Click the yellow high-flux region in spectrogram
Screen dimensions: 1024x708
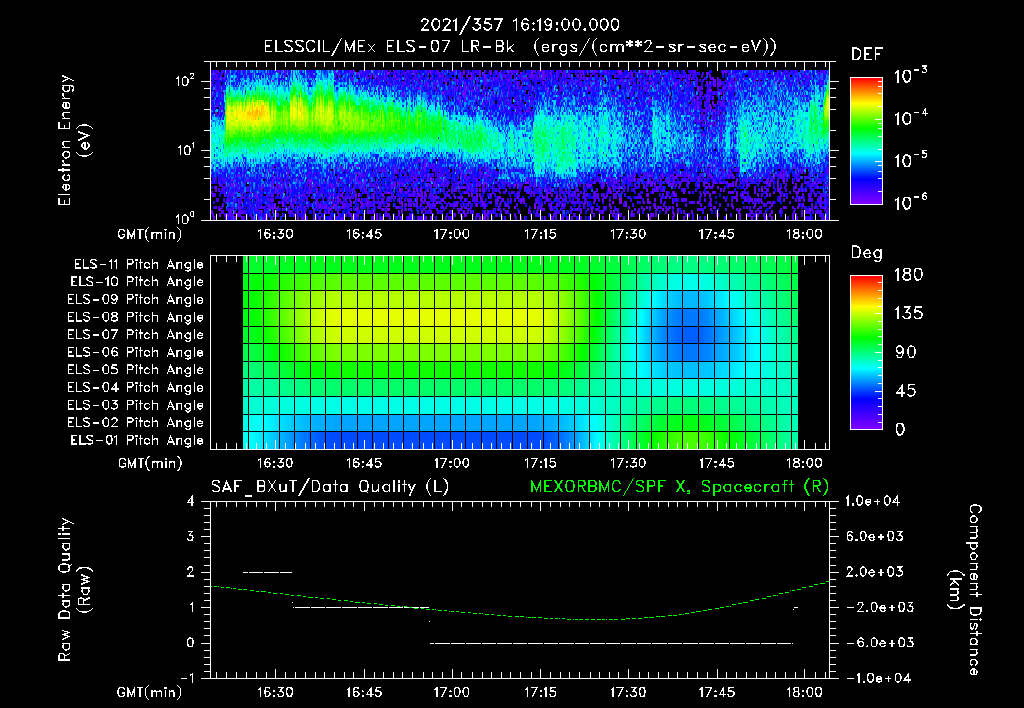[x=248, y=112]
